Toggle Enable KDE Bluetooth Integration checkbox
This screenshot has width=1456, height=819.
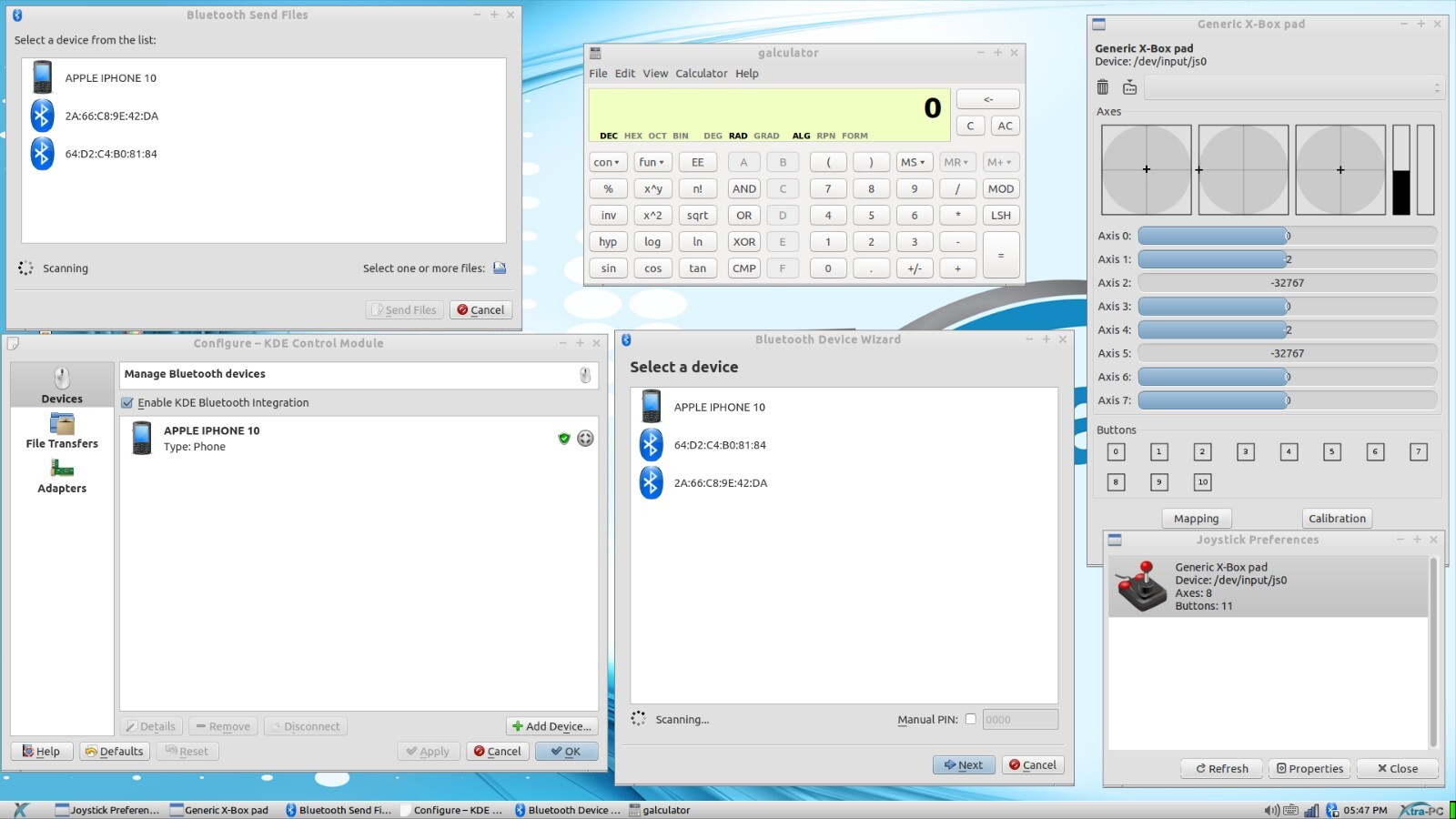[x=127, y=403]
